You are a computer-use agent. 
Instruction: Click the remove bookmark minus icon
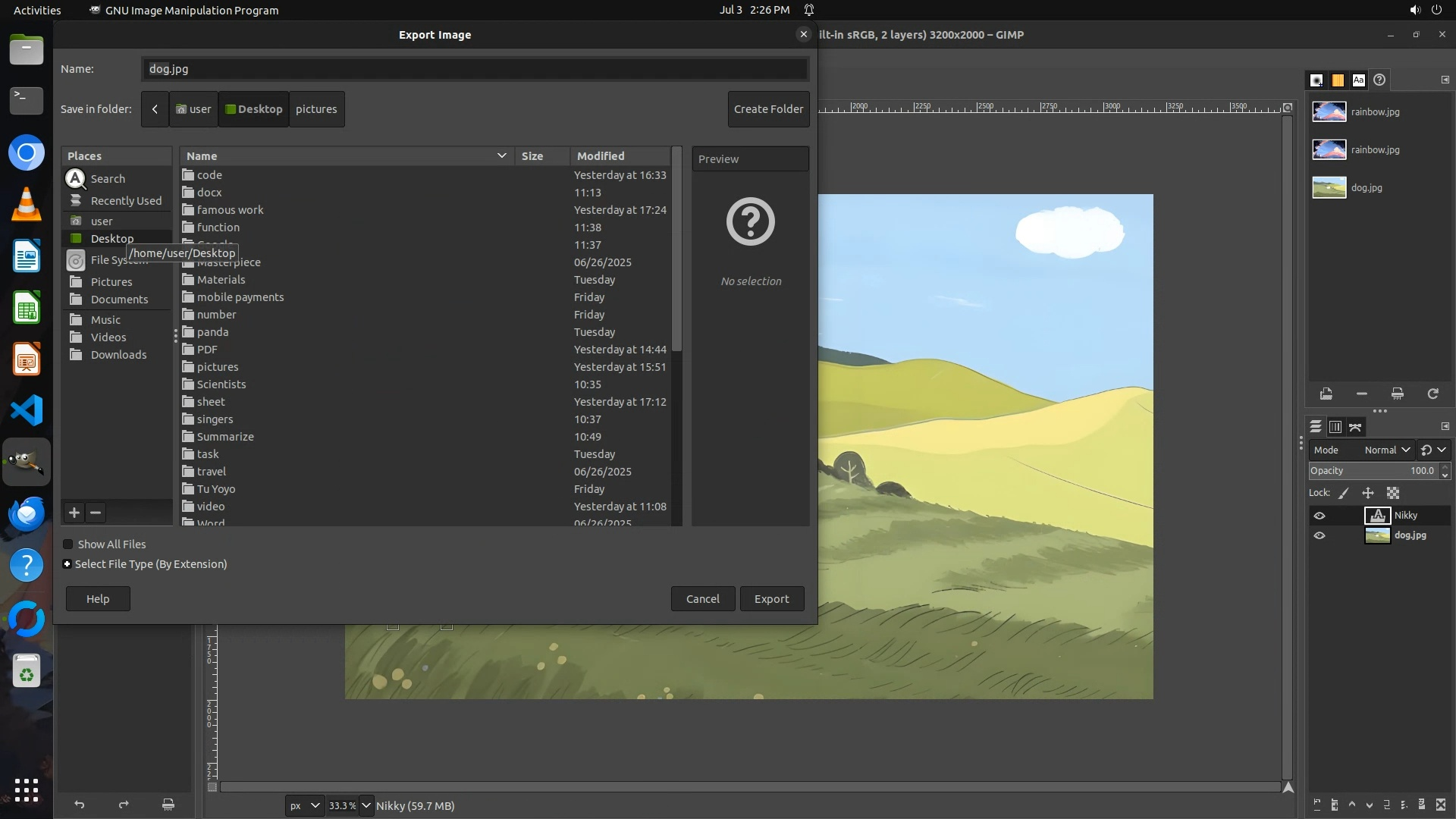pyautogui.click(x=96, y=513)
